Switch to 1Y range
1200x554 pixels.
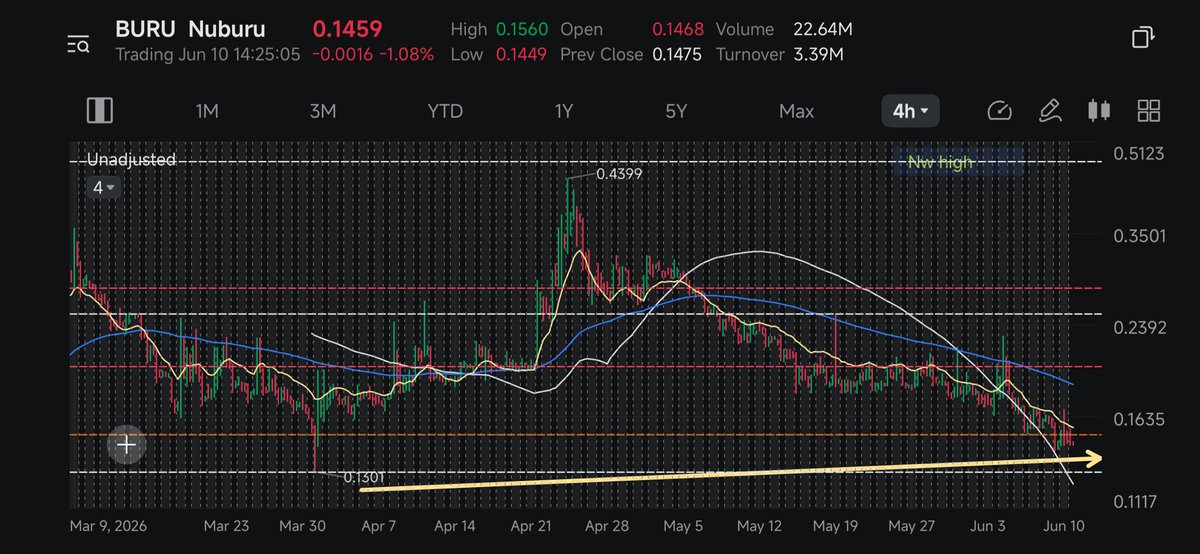click(x=564, y=111)
